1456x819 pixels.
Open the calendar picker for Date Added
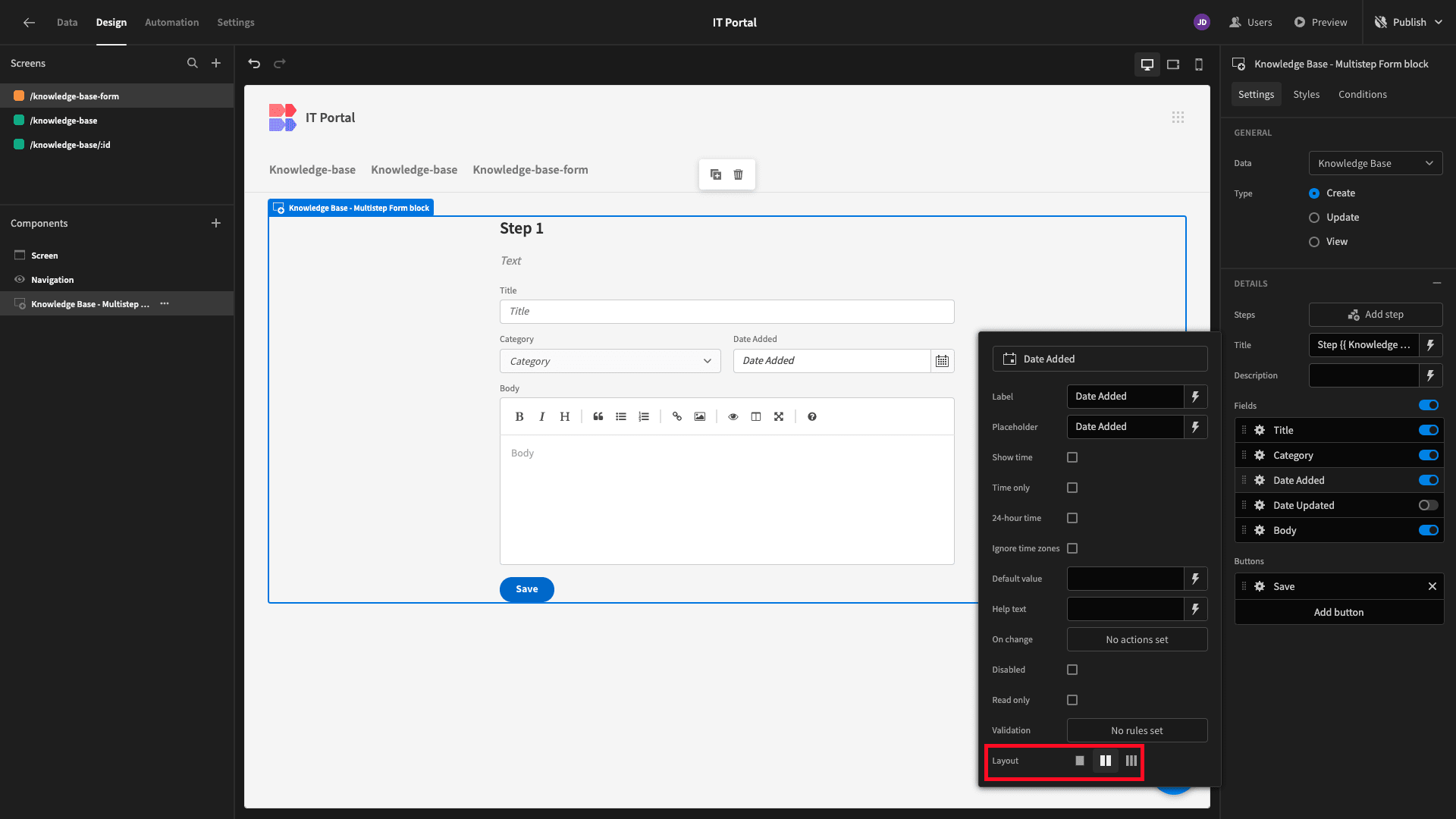point(942,361)
